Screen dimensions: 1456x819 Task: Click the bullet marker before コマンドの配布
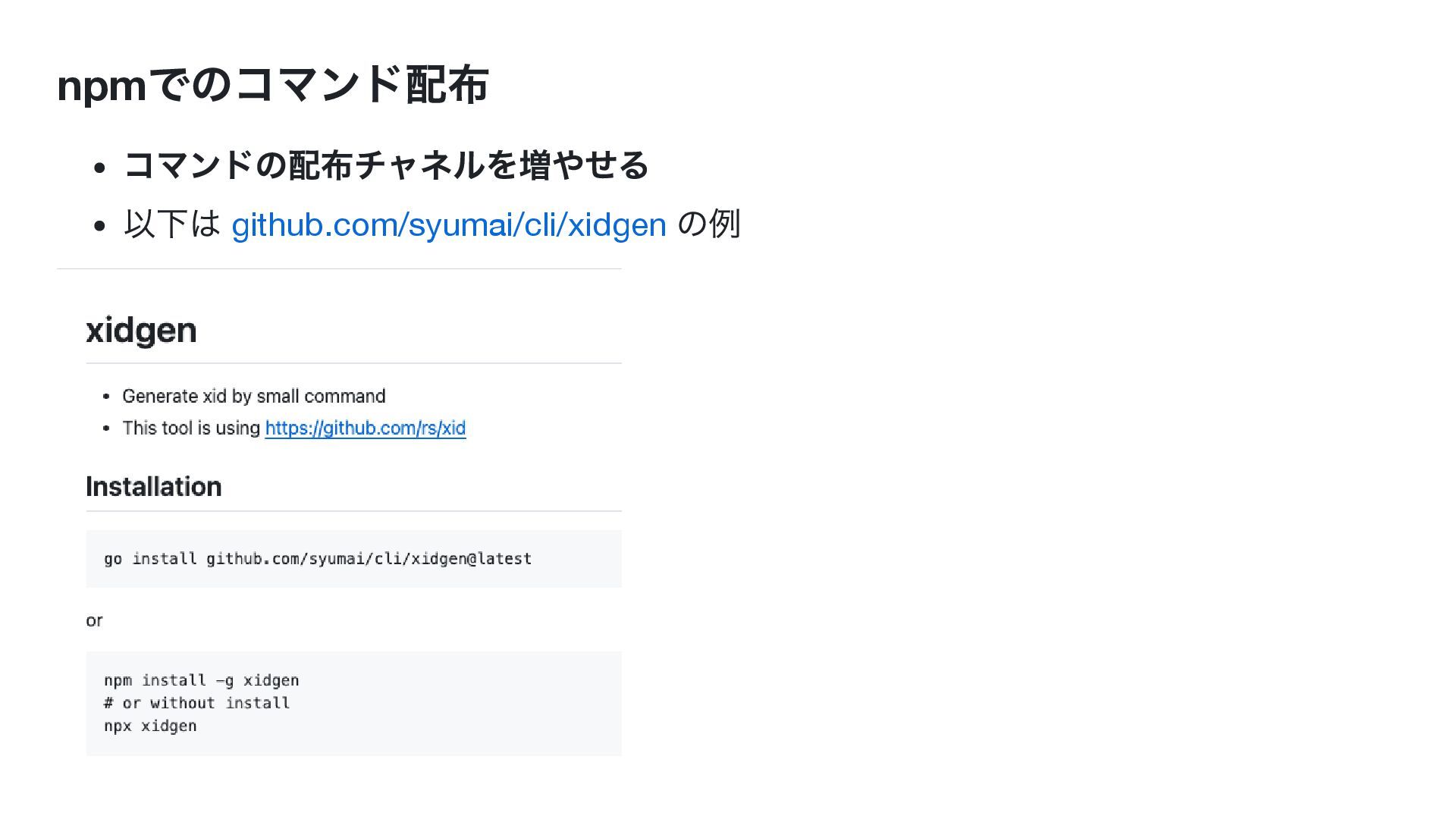(x=99, y=168)
